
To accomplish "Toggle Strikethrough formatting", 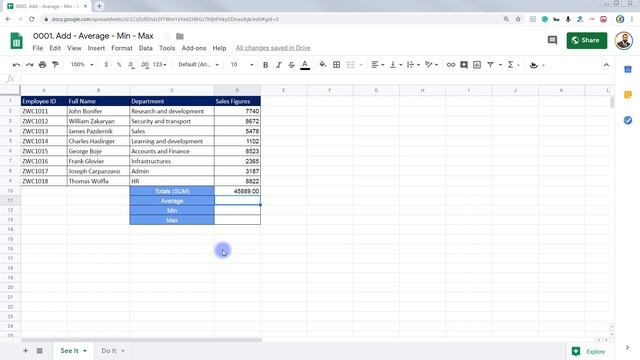I will (x=291, y=64).
